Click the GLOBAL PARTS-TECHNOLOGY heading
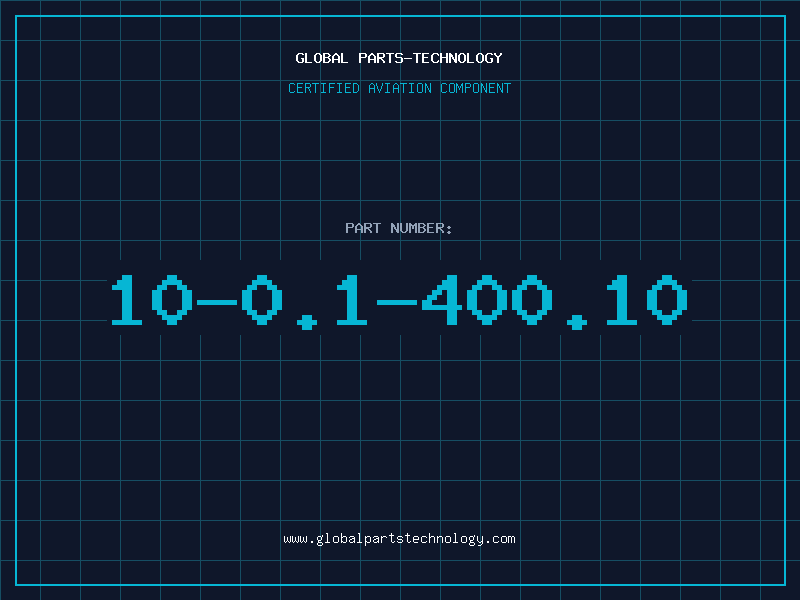Image resolution: width=800 pixels, height=600 pixels. (x=399, y=58)
